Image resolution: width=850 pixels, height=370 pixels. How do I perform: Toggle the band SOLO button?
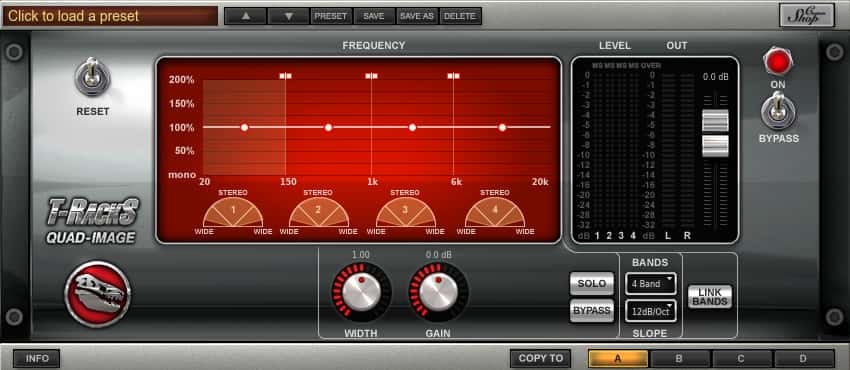tap(591, 283)
